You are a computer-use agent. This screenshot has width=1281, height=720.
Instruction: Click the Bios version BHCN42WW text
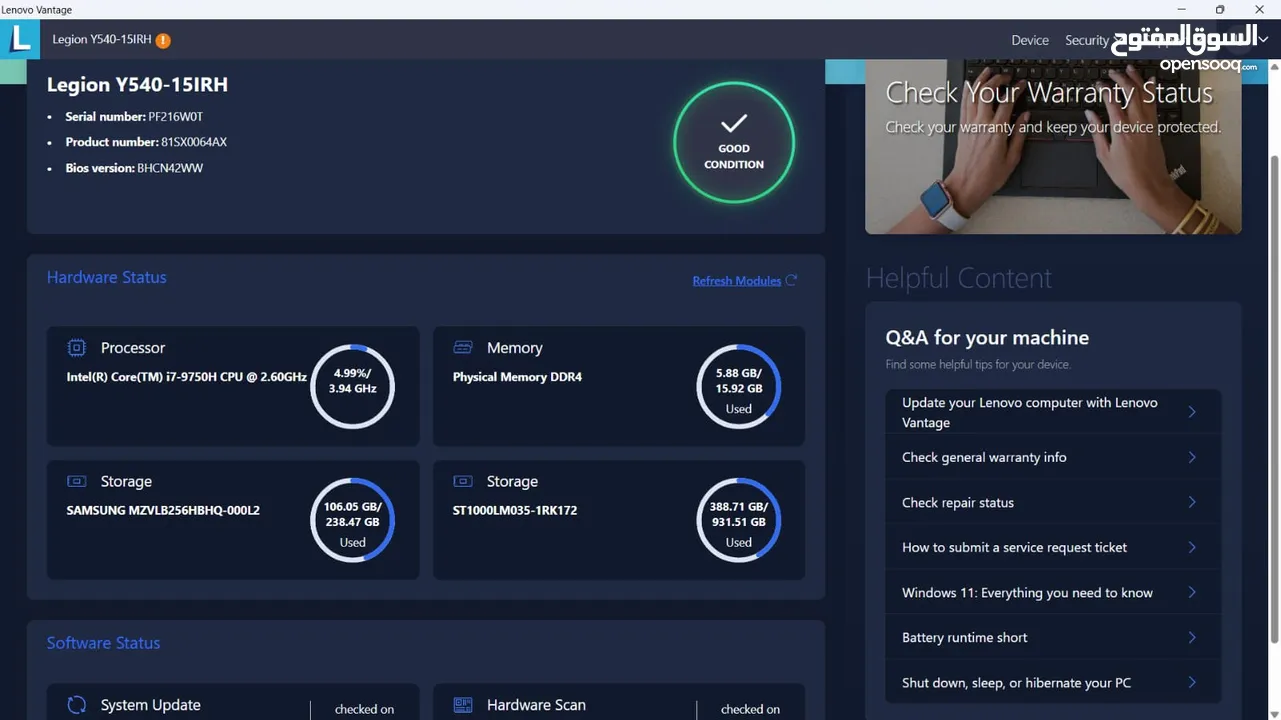click(x=134, y=168)
